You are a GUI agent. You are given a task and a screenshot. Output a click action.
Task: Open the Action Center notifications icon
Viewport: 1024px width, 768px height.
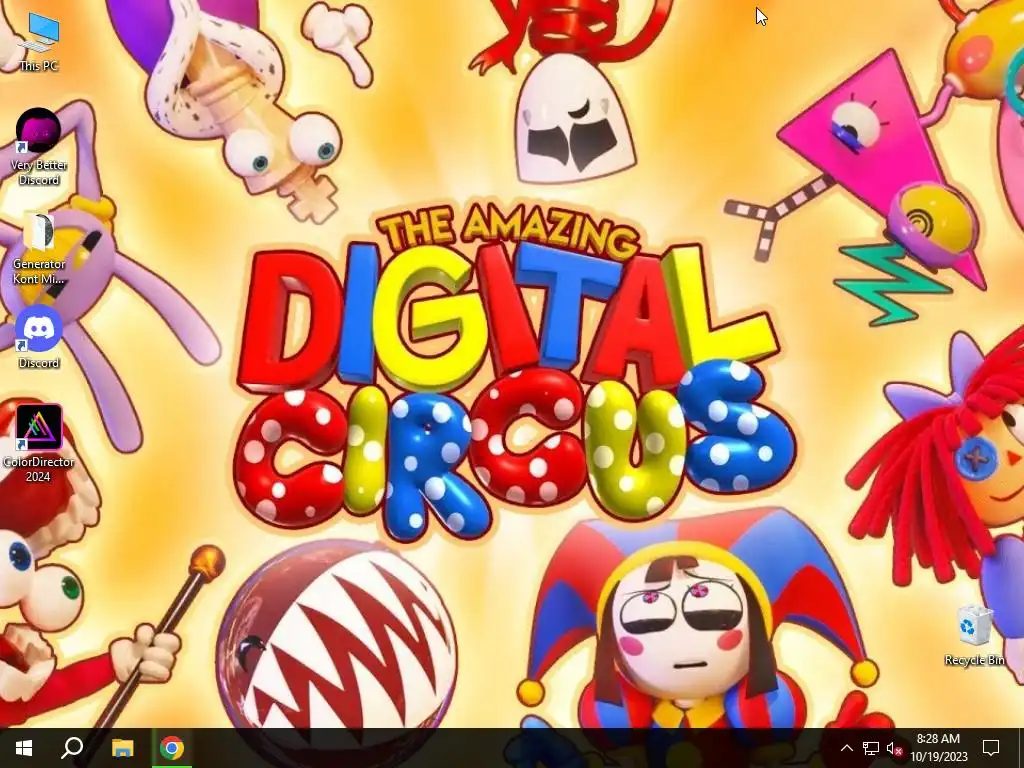(991, 748)
